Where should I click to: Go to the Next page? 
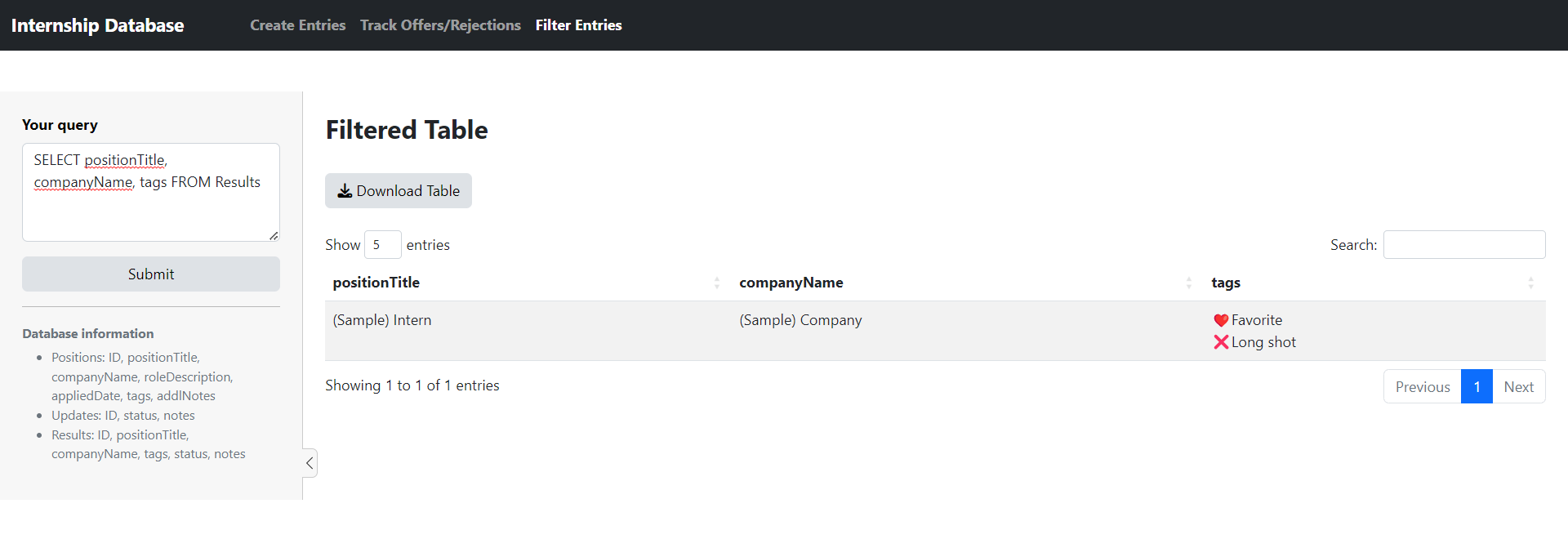point(1518,387)
